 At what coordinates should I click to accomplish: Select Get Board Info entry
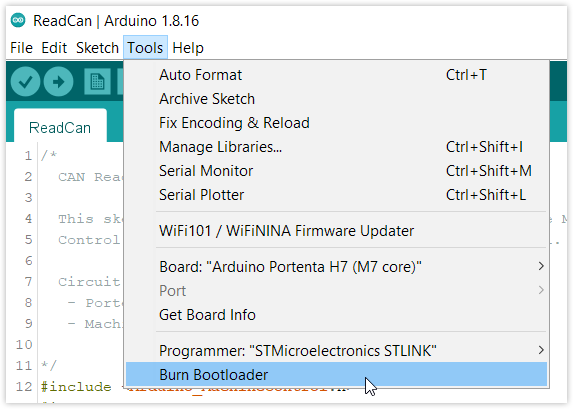[x=336, y=315]
